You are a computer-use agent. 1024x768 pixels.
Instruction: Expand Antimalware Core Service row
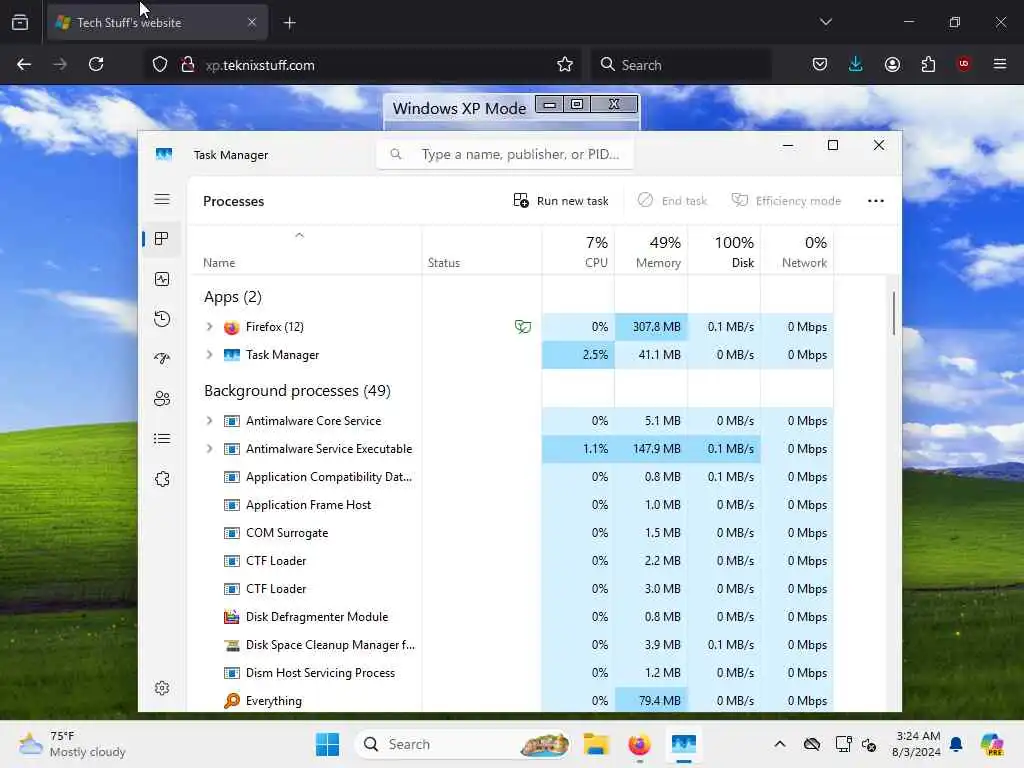209,421
